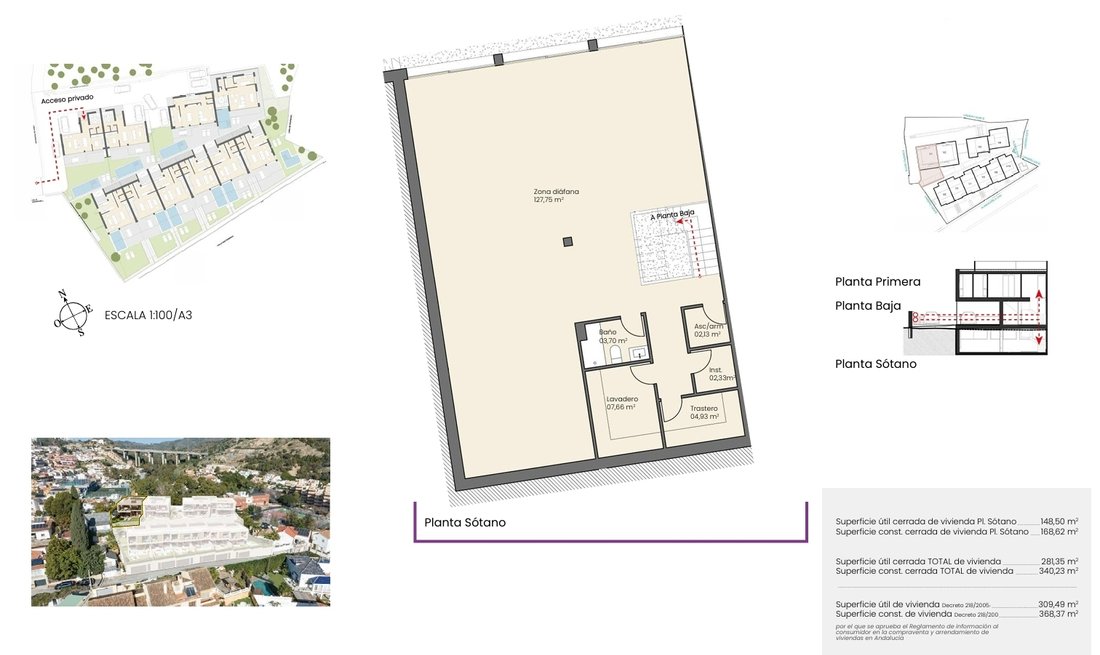Click the value 148,50 m²
Image resolution: width=1100 pixels, height=655 pixels.
[x=1059, y=522]
